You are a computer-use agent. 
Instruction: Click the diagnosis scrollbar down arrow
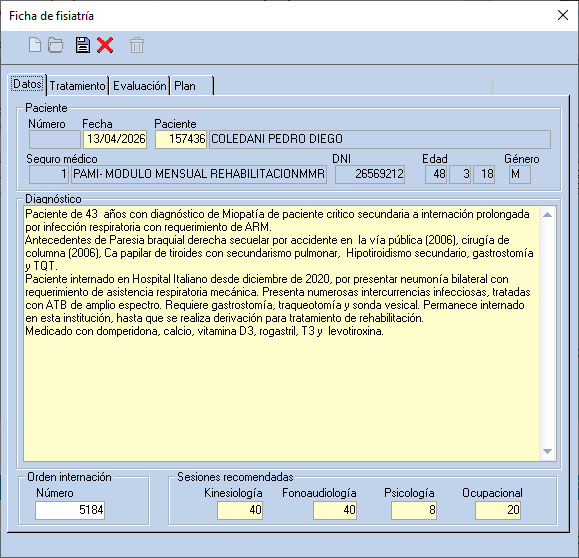[548, 451]
